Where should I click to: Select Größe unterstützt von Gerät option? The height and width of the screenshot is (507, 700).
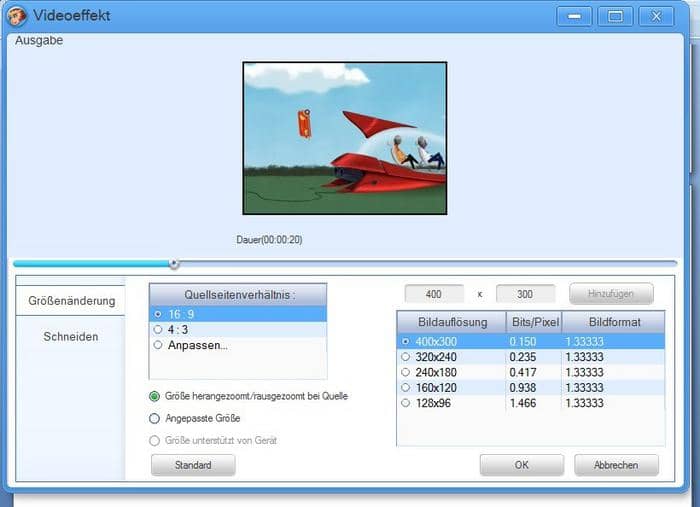(154, 441)
